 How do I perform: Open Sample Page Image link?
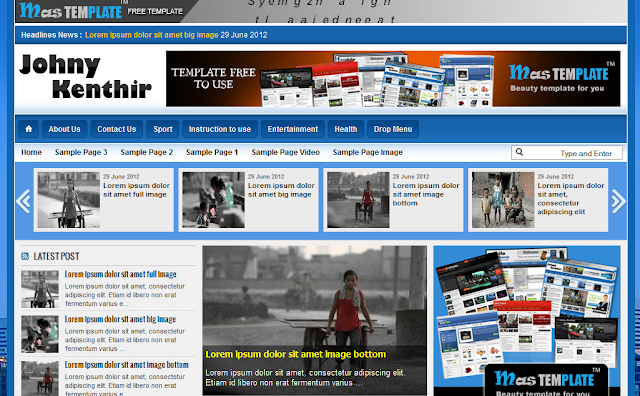coord(367,152)
